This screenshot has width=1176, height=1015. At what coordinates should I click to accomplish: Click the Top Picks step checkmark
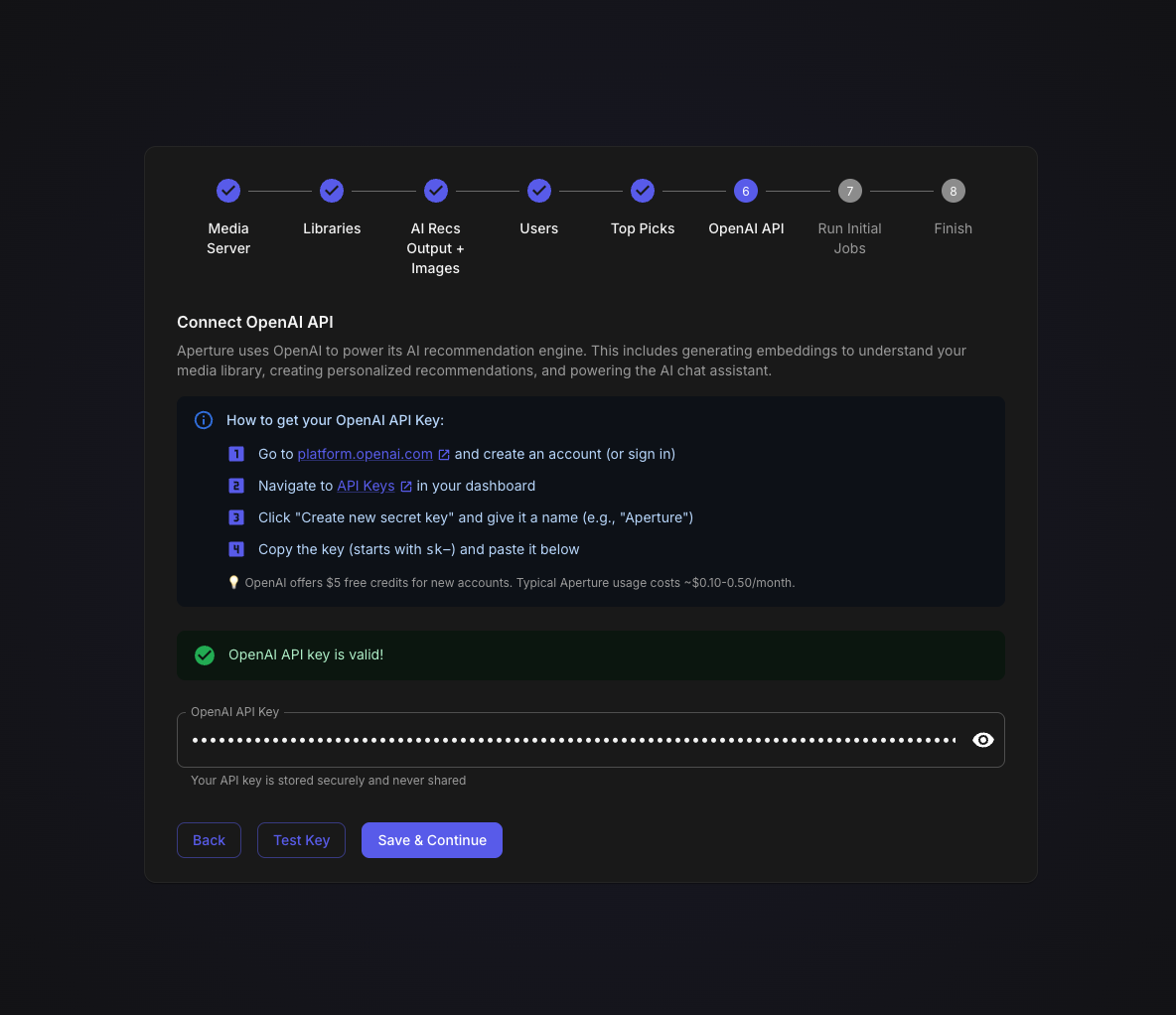tap(643, 191)
